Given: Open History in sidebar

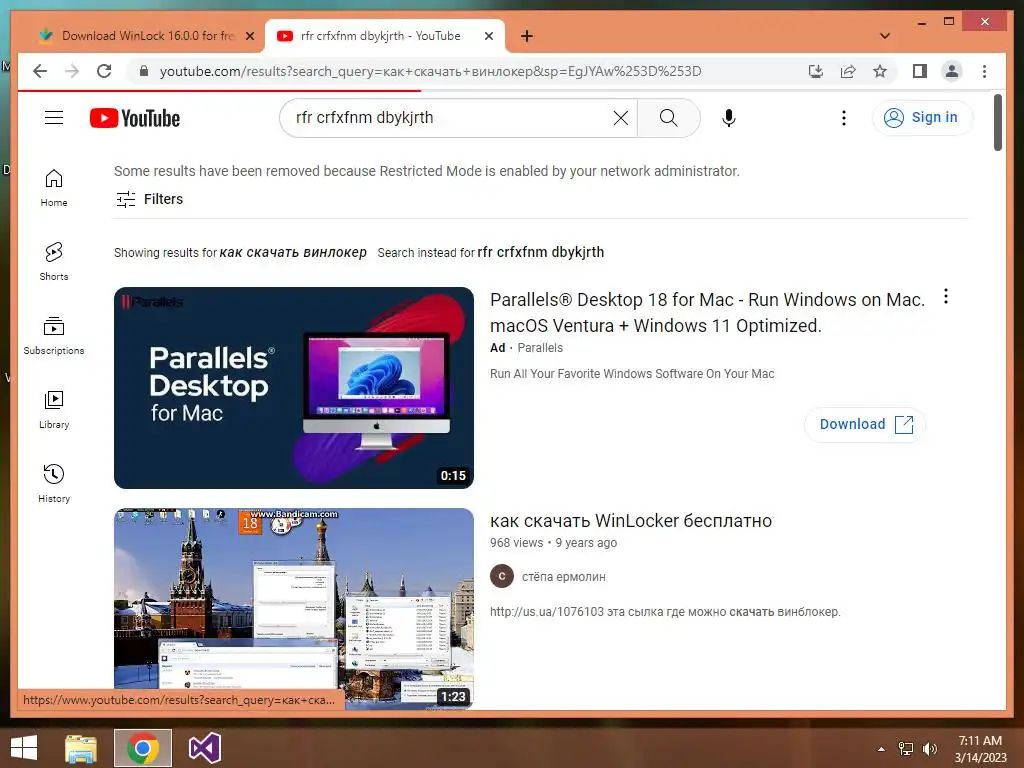Looking at the screenshot, I should (54, 483).
